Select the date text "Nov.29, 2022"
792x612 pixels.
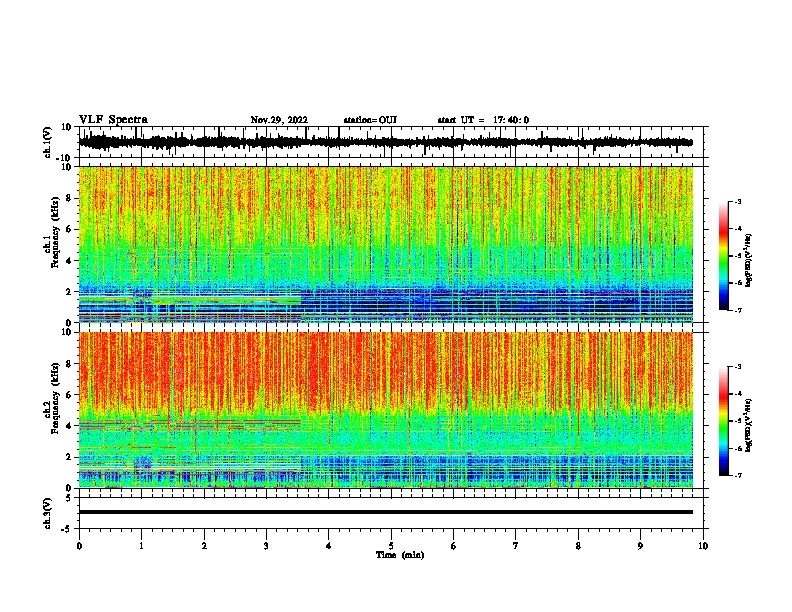(x=279, y=120)
